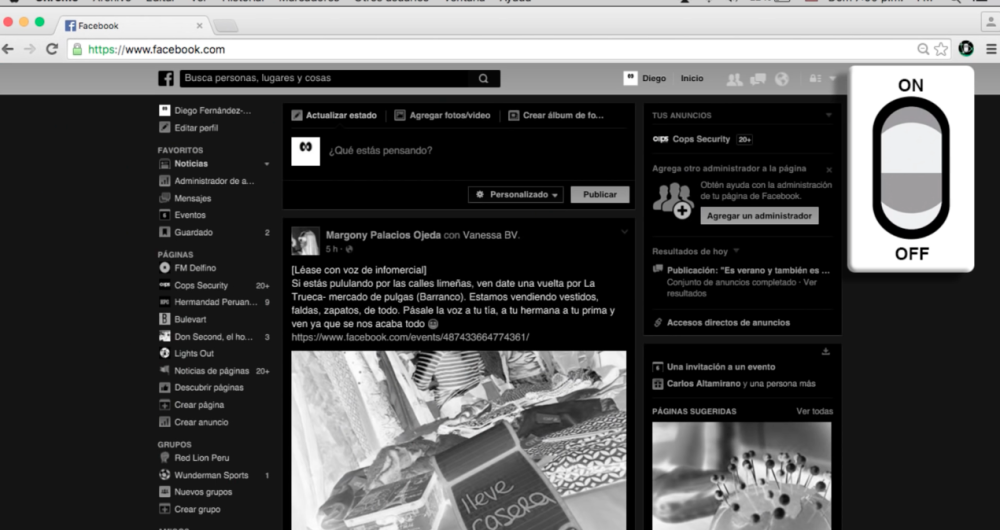Click the add administrator people icon
1000x530 pixels.
click(x=673, y=200)
